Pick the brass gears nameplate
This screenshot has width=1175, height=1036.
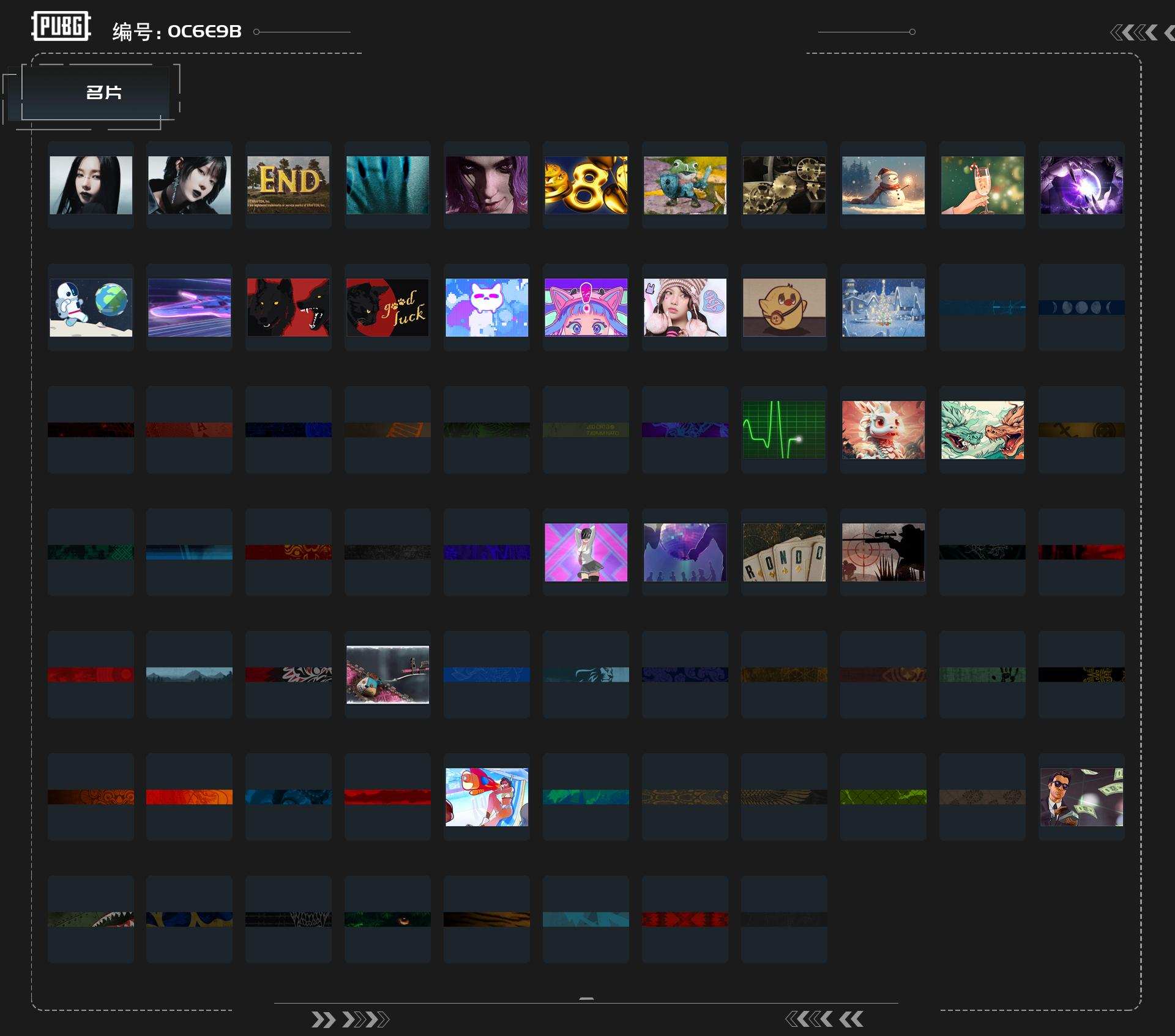click(784, 185)
